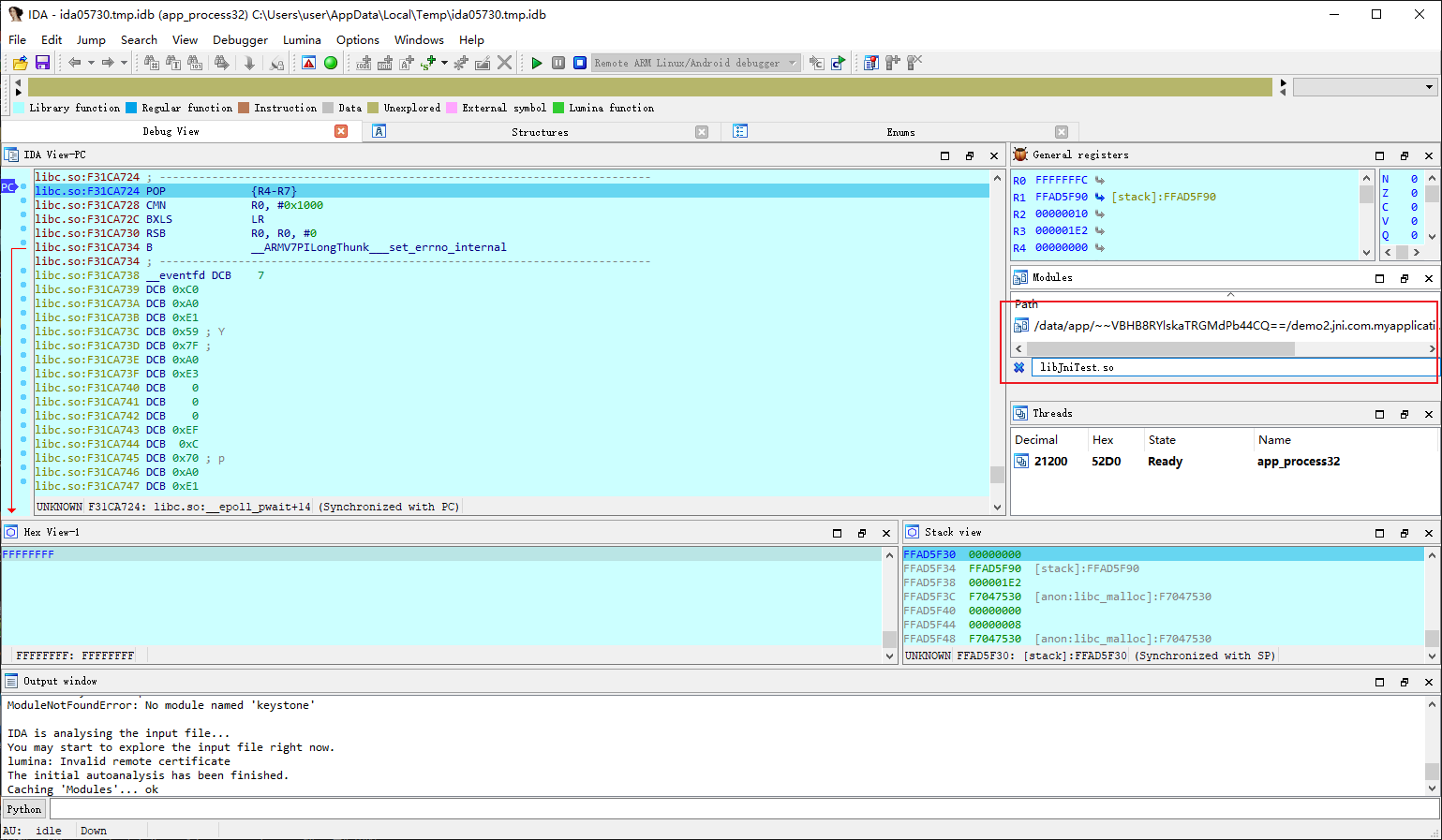The image size is (1442, 840).
Task: Open the Options menu
Action: pos(358,39)
